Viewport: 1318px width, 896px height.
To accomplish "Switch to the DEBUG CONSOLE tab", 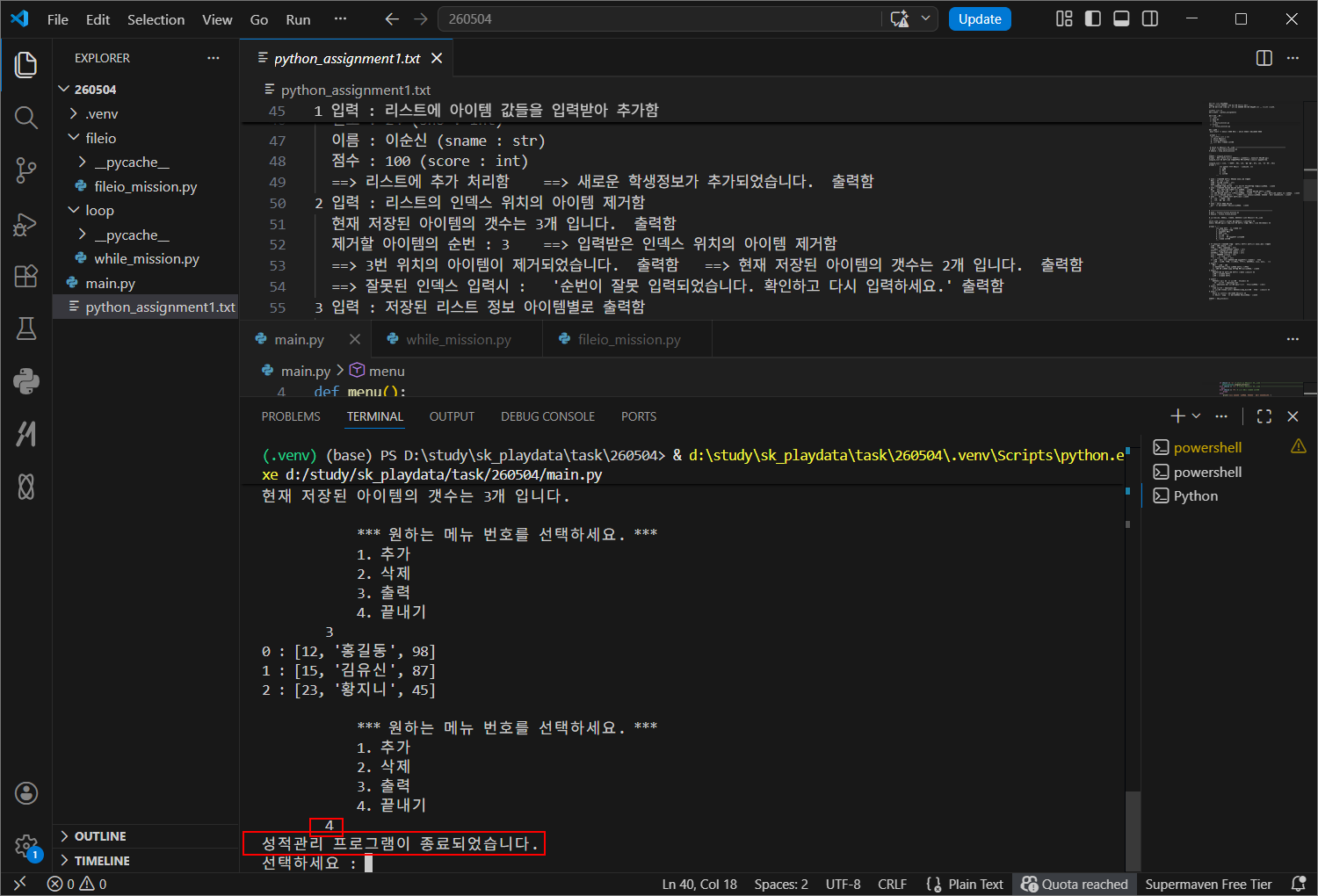I will [x=547, y=416].
